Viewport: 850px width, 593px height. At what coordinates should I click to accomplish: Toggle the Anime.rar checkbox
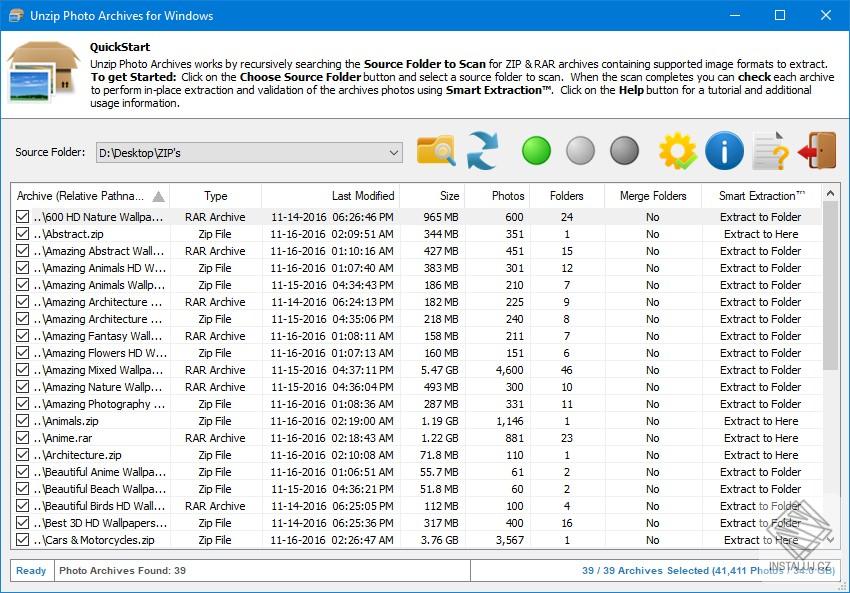point(22,437)
